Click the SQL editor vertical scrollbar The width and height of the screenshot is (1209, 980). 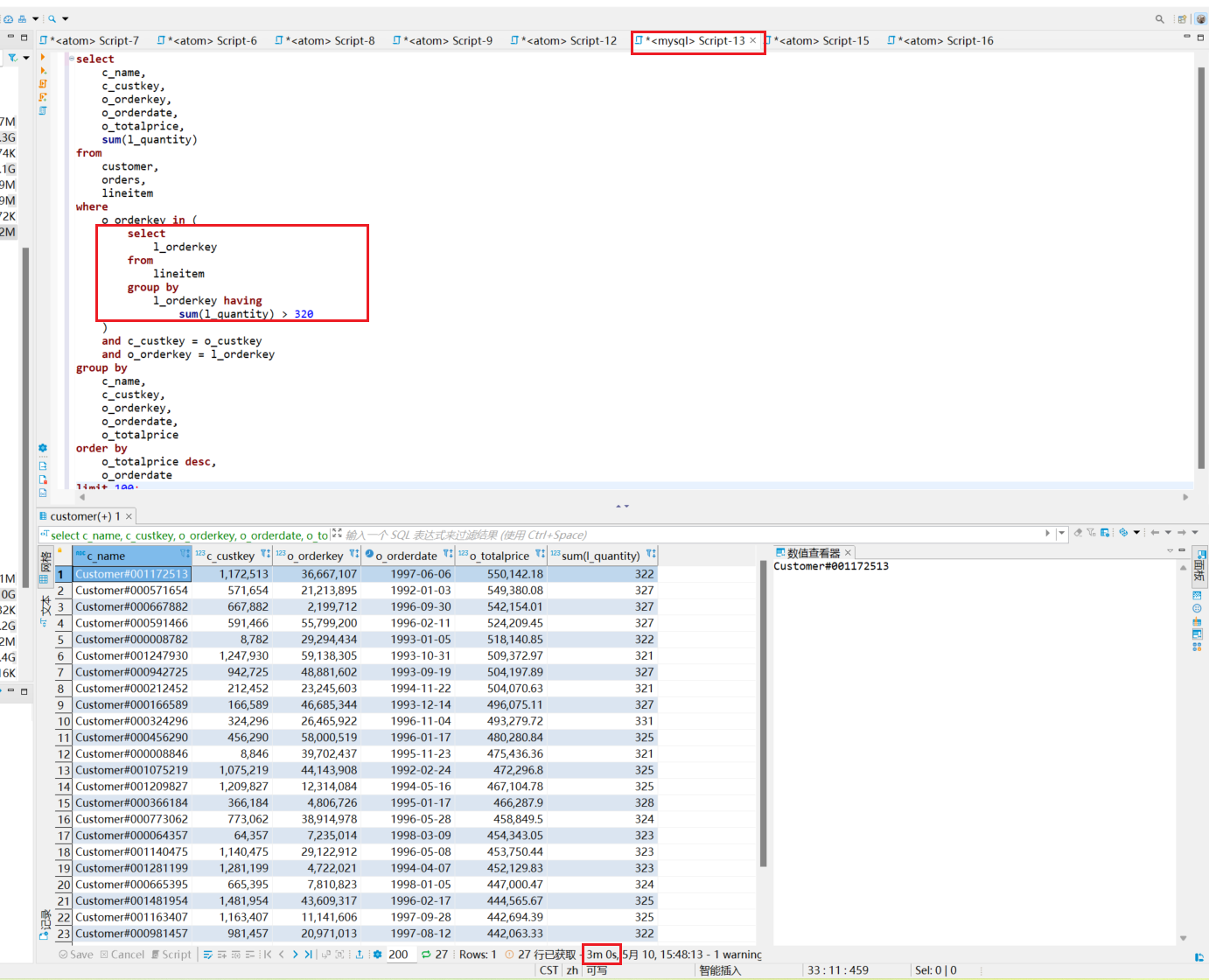tap(1201, 268)
